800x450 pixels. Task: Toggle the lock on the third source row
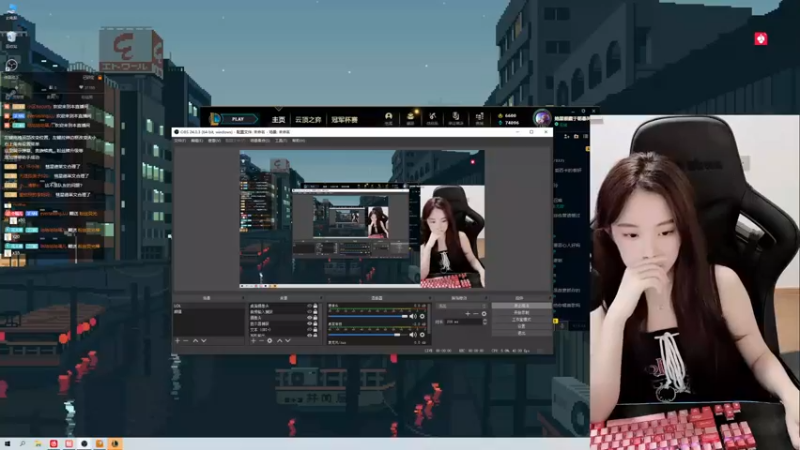315,318
